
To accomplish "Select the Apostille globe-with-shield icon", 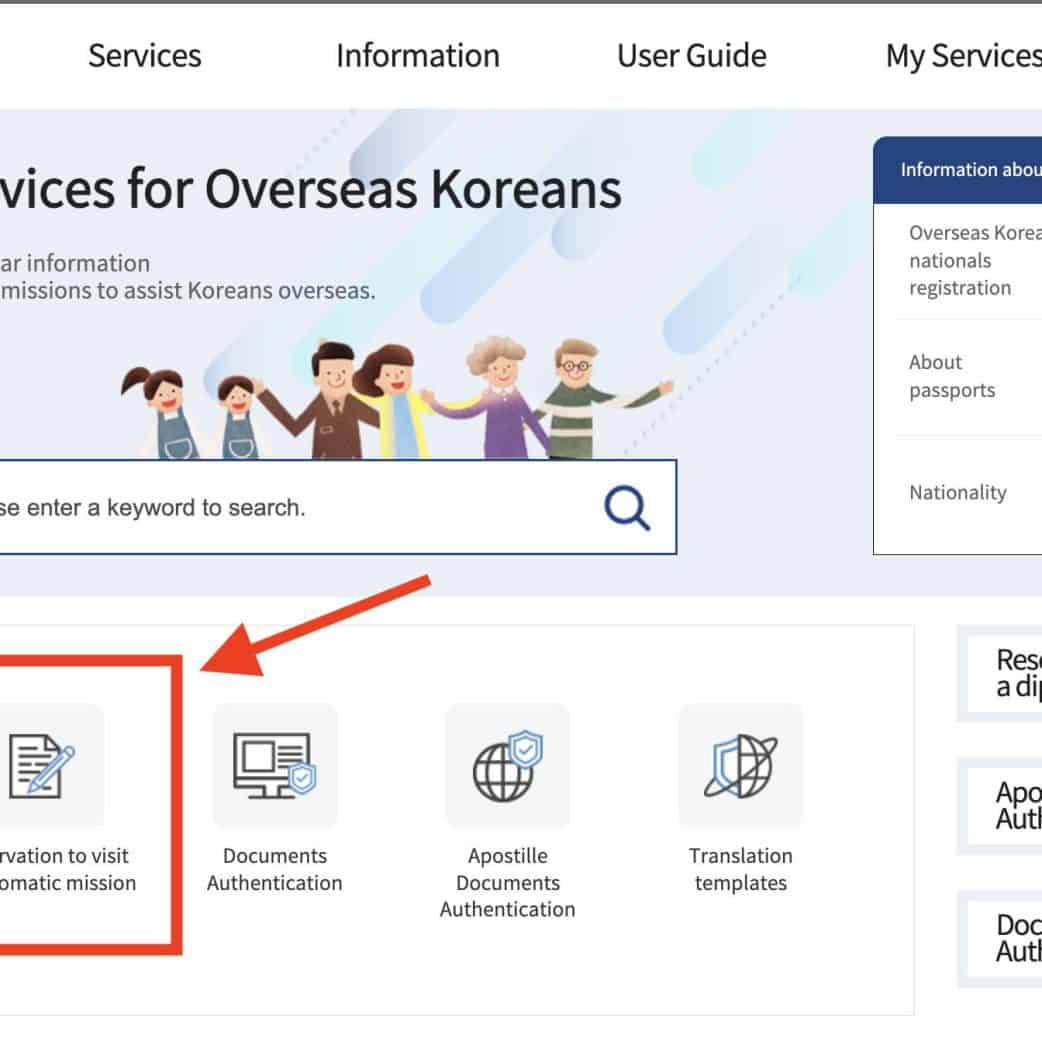I will click(x=507, y=765).
